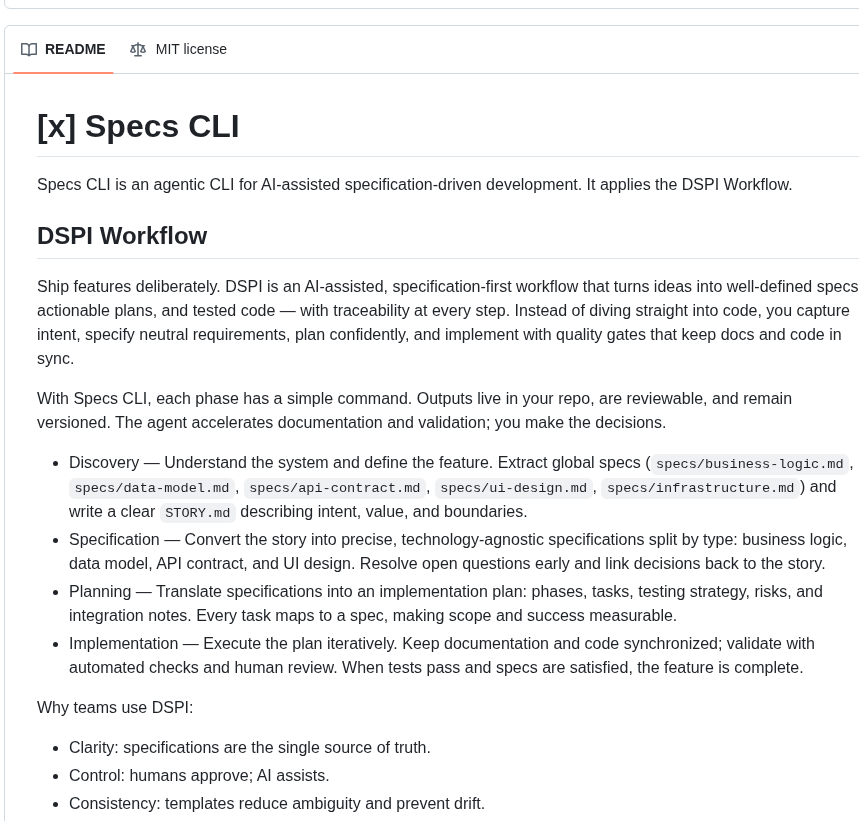
Task: Click the scales-of-justice icon beside MIT license
Action: point(138,49)
